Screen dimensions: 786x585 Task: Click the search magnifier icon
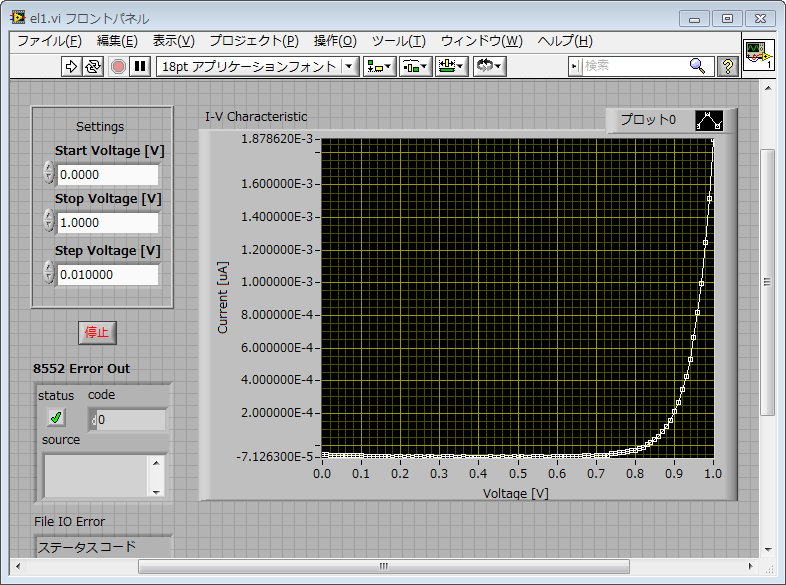[x=697, y=66]
